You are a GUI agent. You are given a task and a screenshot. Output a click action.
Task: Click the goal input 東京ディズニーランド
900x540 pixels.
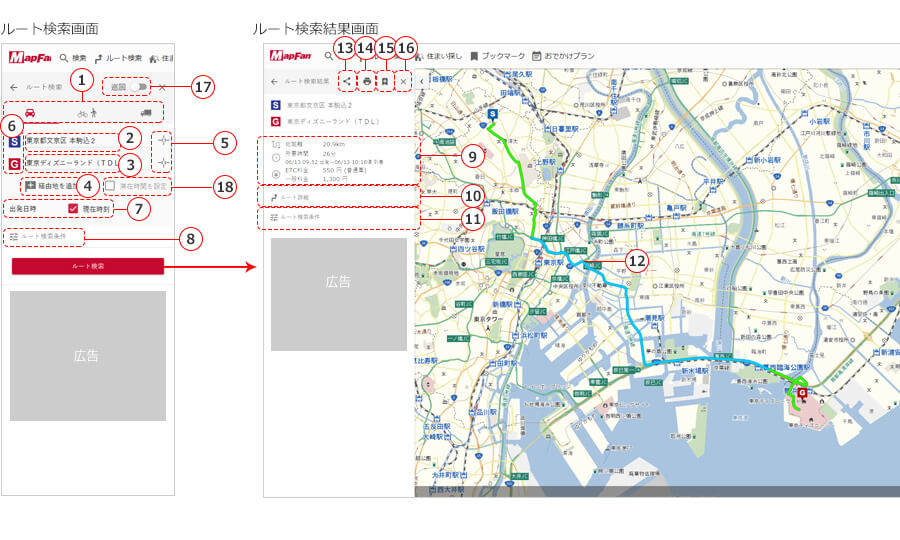coord(71,163)
